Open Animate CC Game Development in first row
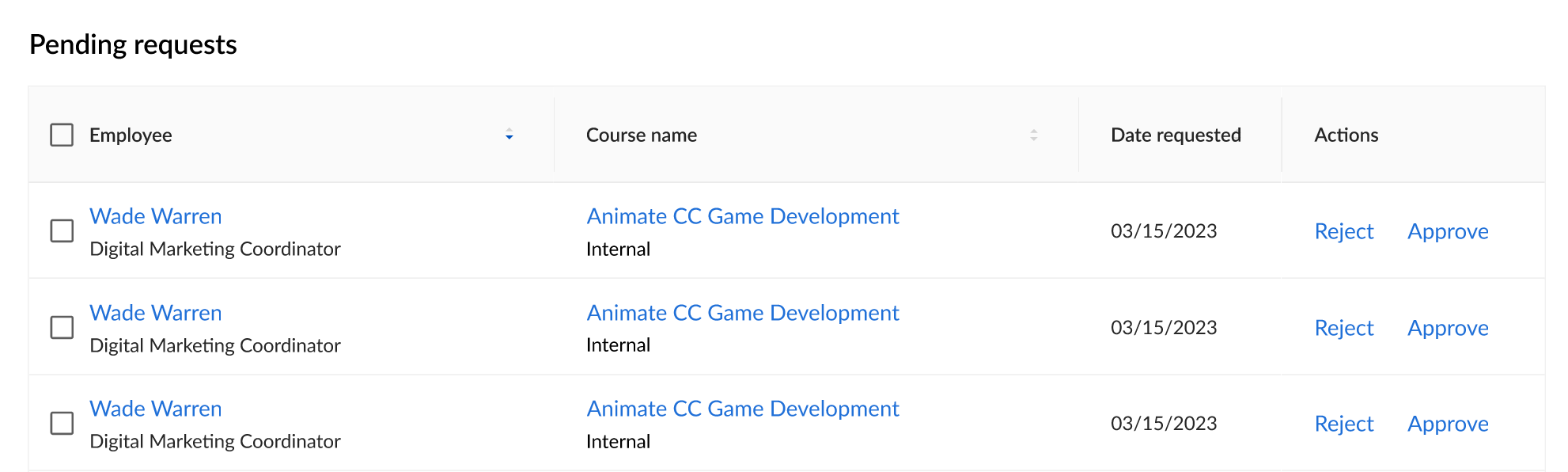Image resolution: width=1568 pixels, height=472 pixels. click(x=742, y=216)
